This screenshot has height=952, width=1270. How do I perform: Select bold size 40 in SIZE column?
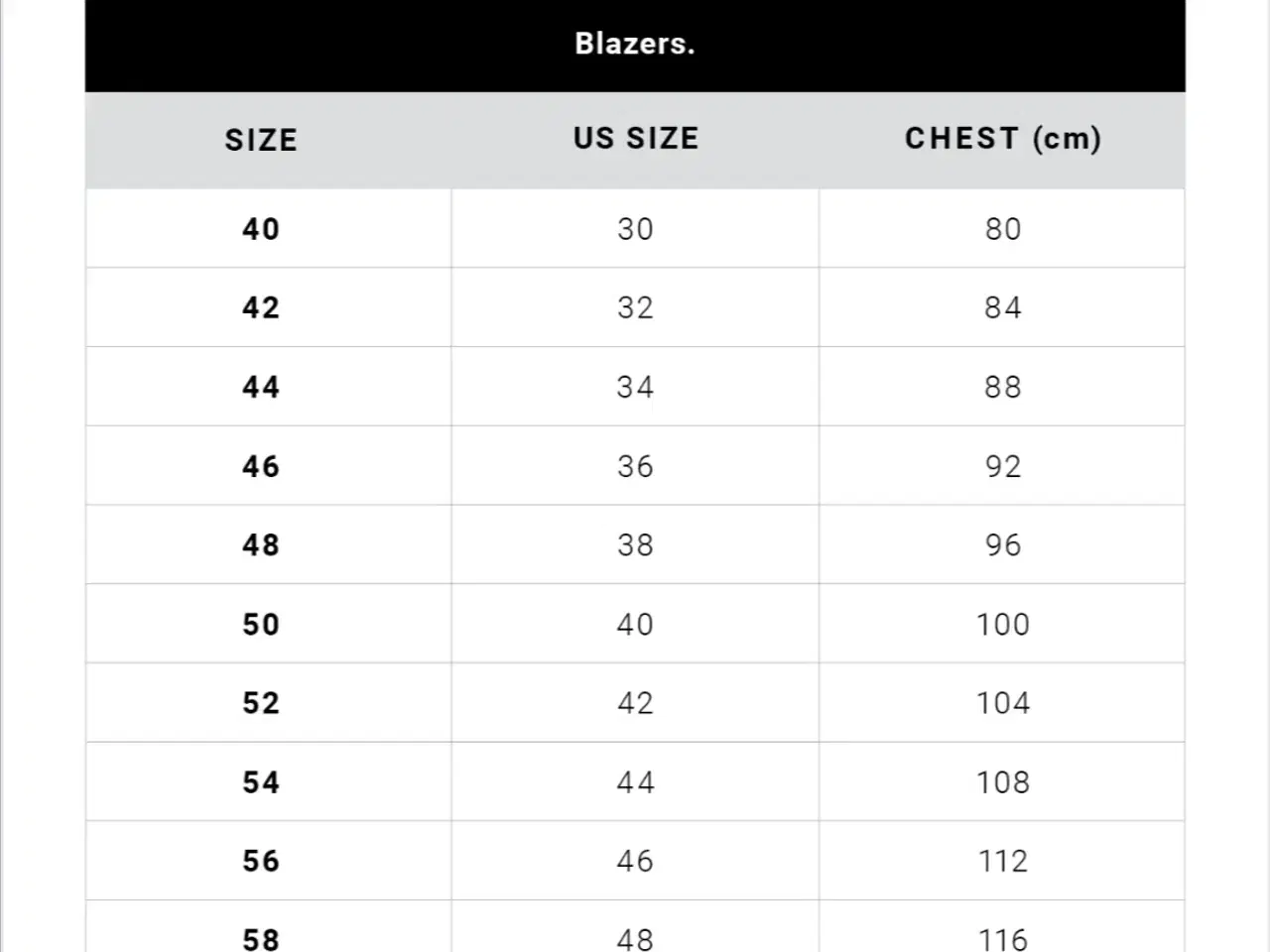coord(261,229)
